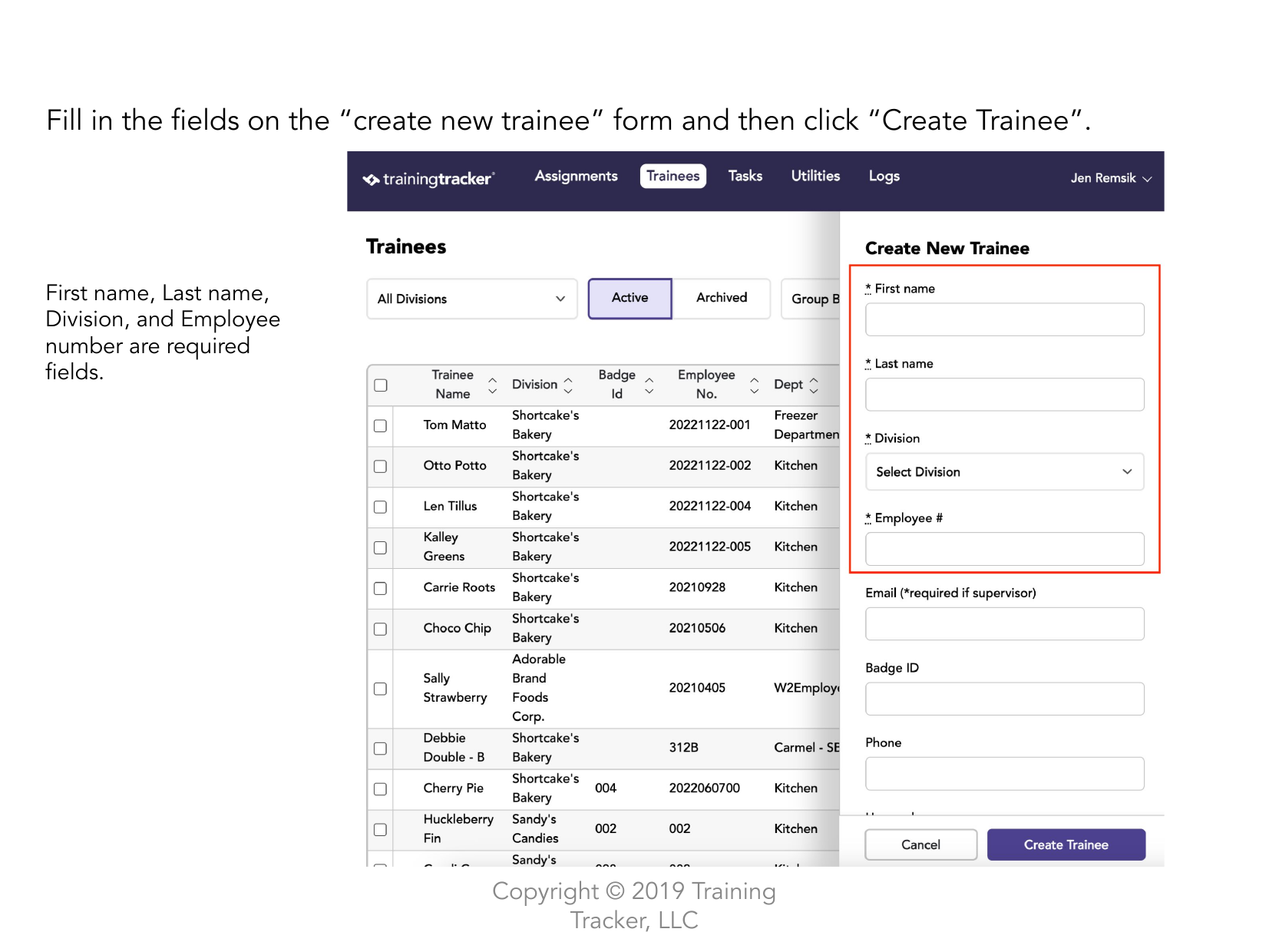This screenshot has height=952, width=1269.
Task: Click the Cancel button
Action: (x=920, y=845)
